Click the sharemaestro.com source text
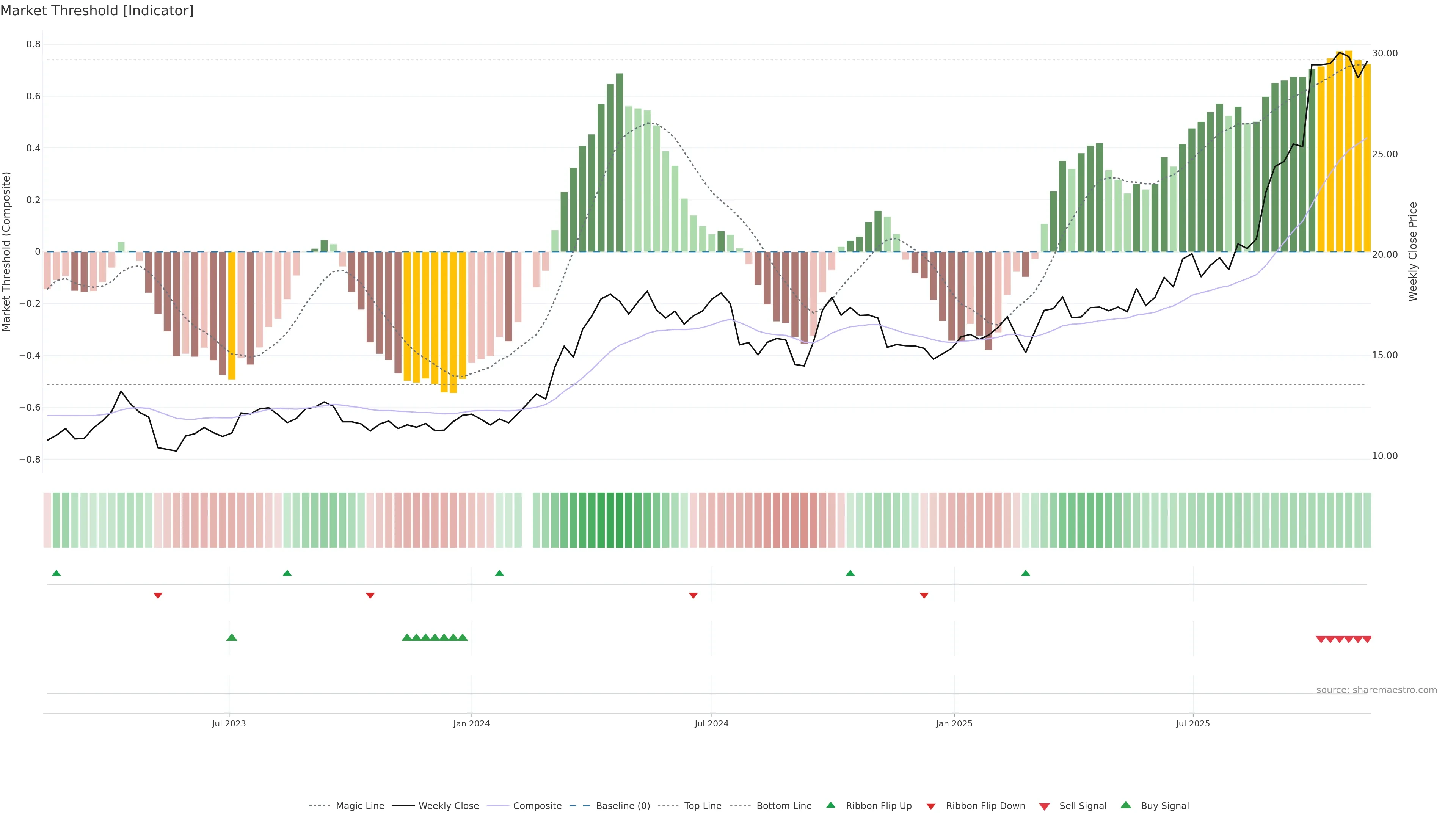The height and width of the screenshot is (819, 1456). pos(1376,690)
